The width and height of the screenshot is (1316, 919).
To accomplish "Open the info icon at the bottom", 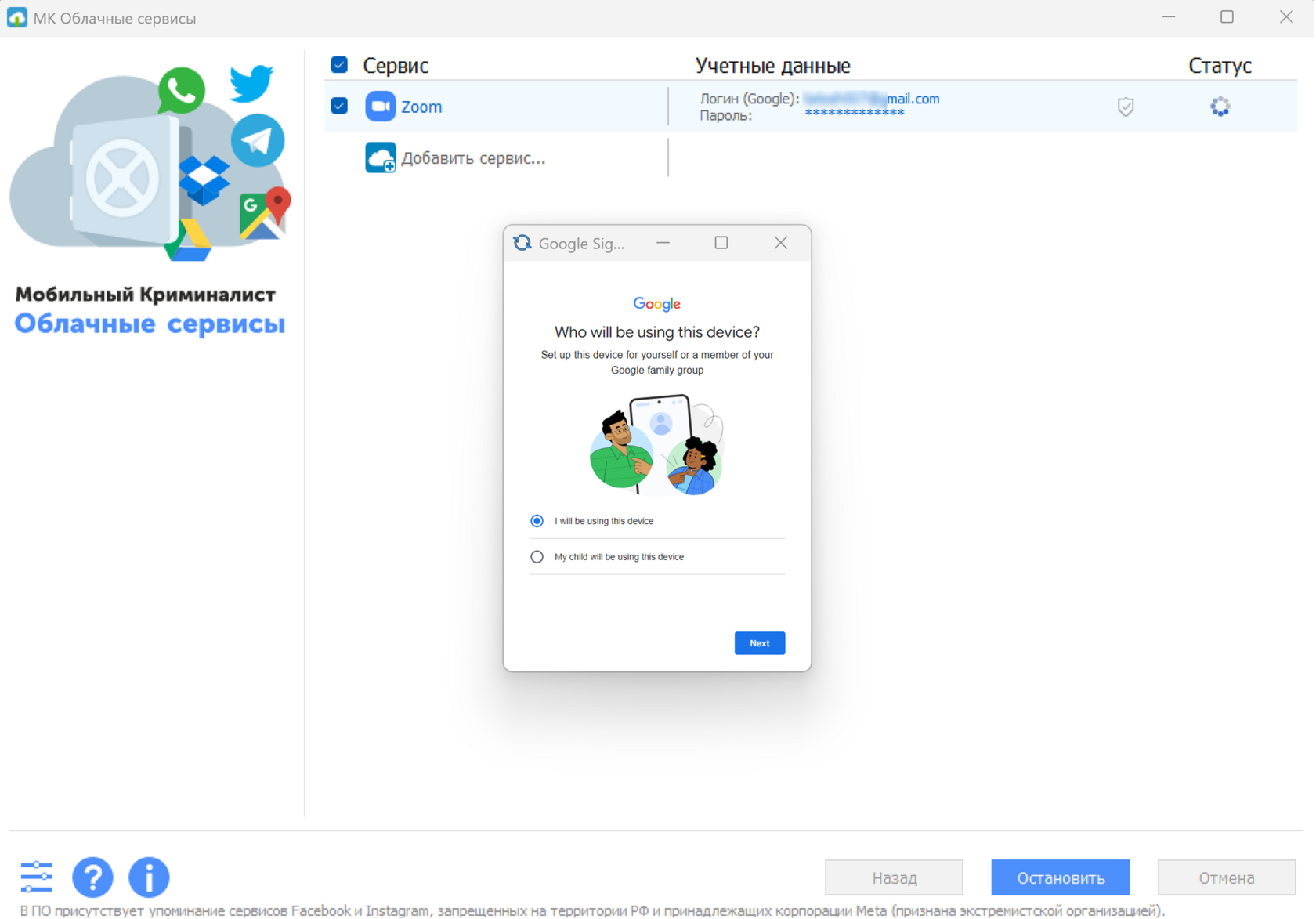I will [149, 877].
